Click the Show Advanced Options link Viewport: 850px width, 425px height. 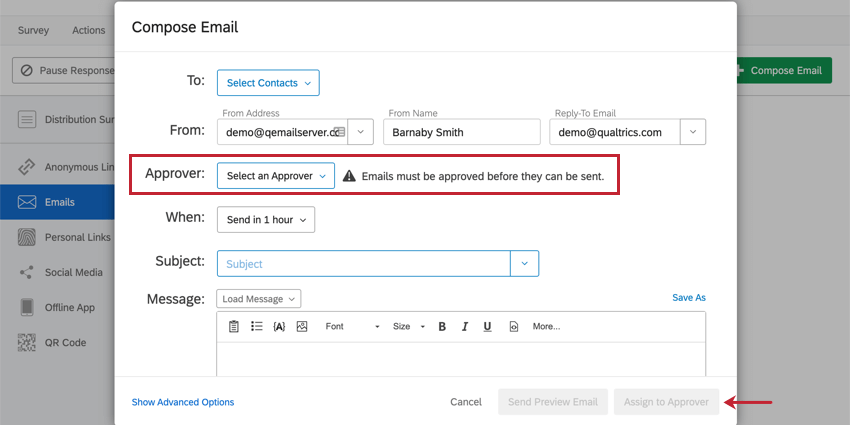tap(183, 402)
